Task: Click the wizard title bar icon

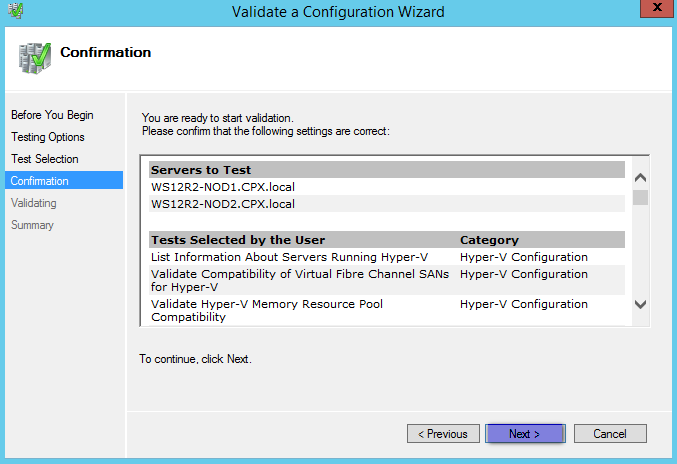Action: [16, 11]
